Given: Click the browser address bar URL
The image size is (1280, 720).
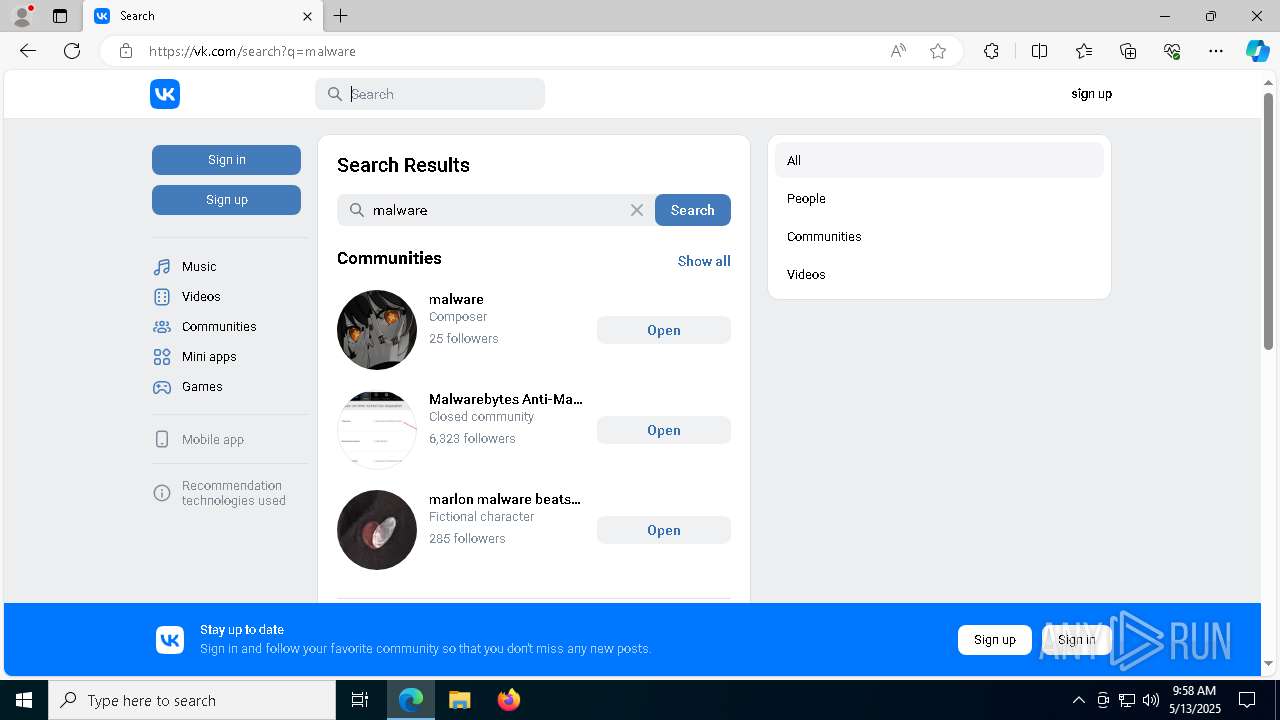Looking at the screenshot, I should coord(252,51).
